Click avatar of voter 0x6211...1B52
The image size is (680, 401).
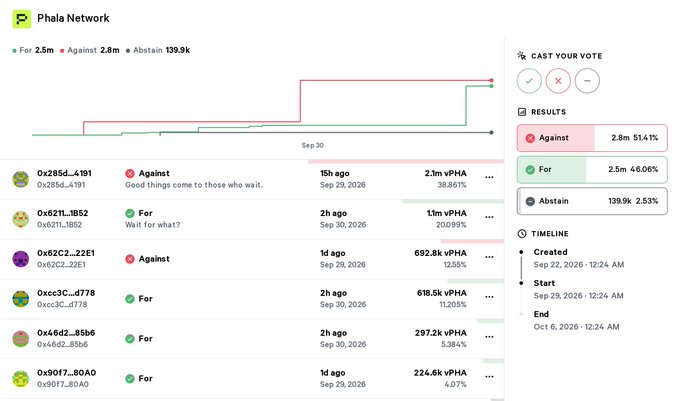[20, 219]
